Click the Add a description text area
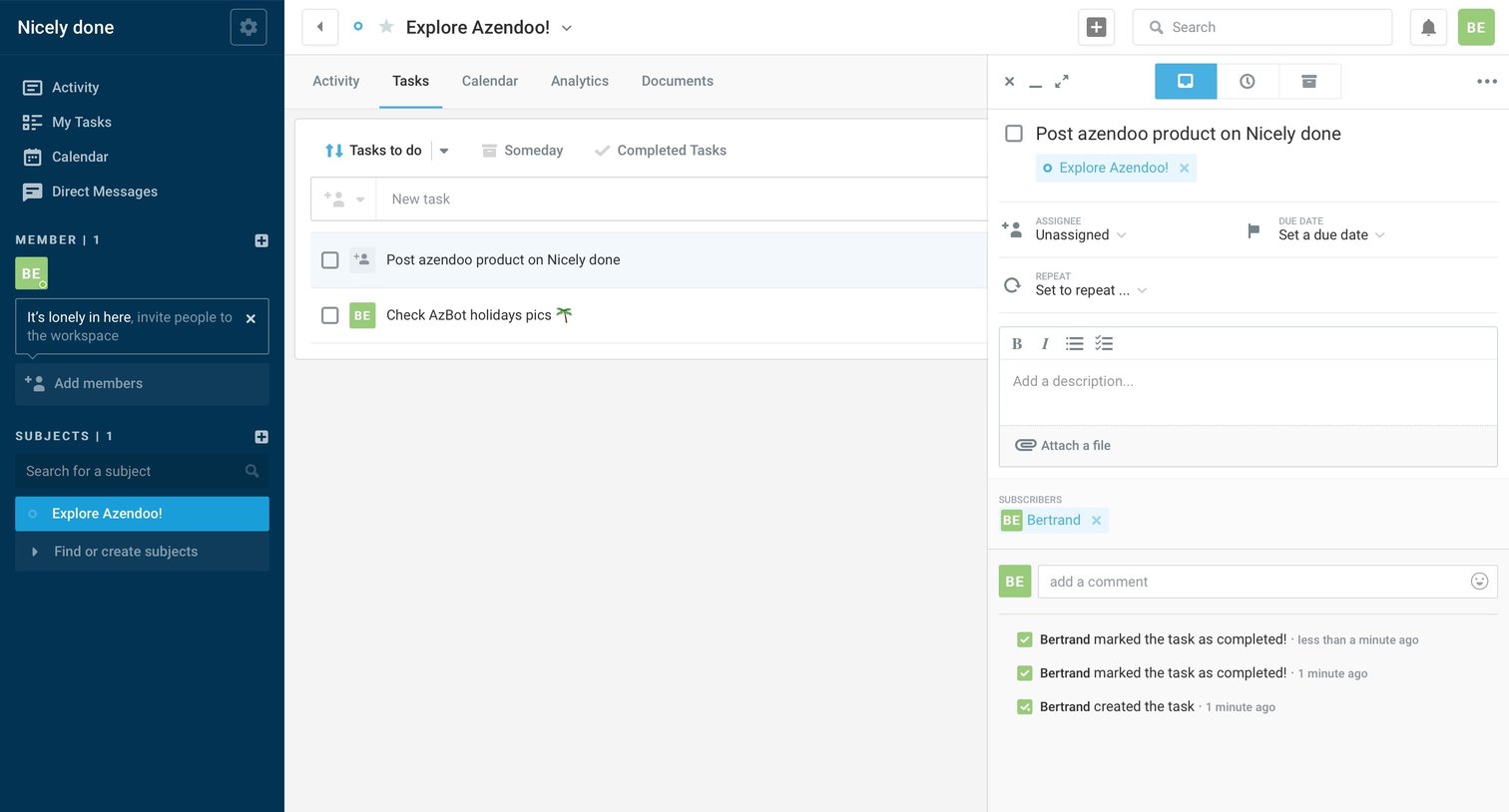1509x812 pixels. pyautogui.click(x=1248, y=393)
